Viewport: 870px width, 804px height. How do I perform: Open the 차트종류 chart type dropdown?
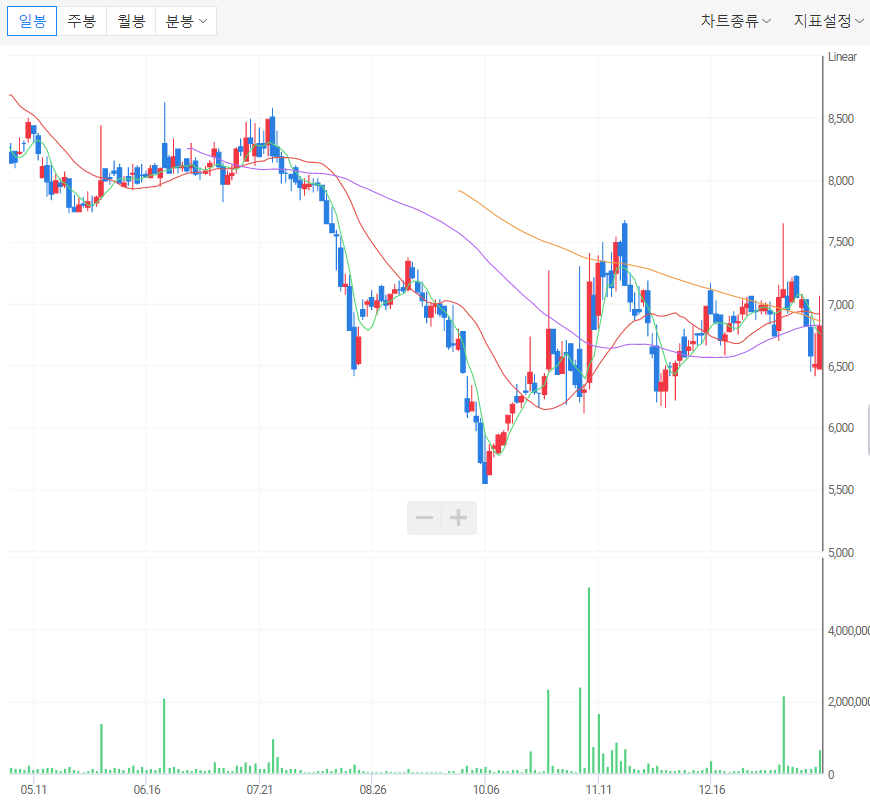click(735, 21)
